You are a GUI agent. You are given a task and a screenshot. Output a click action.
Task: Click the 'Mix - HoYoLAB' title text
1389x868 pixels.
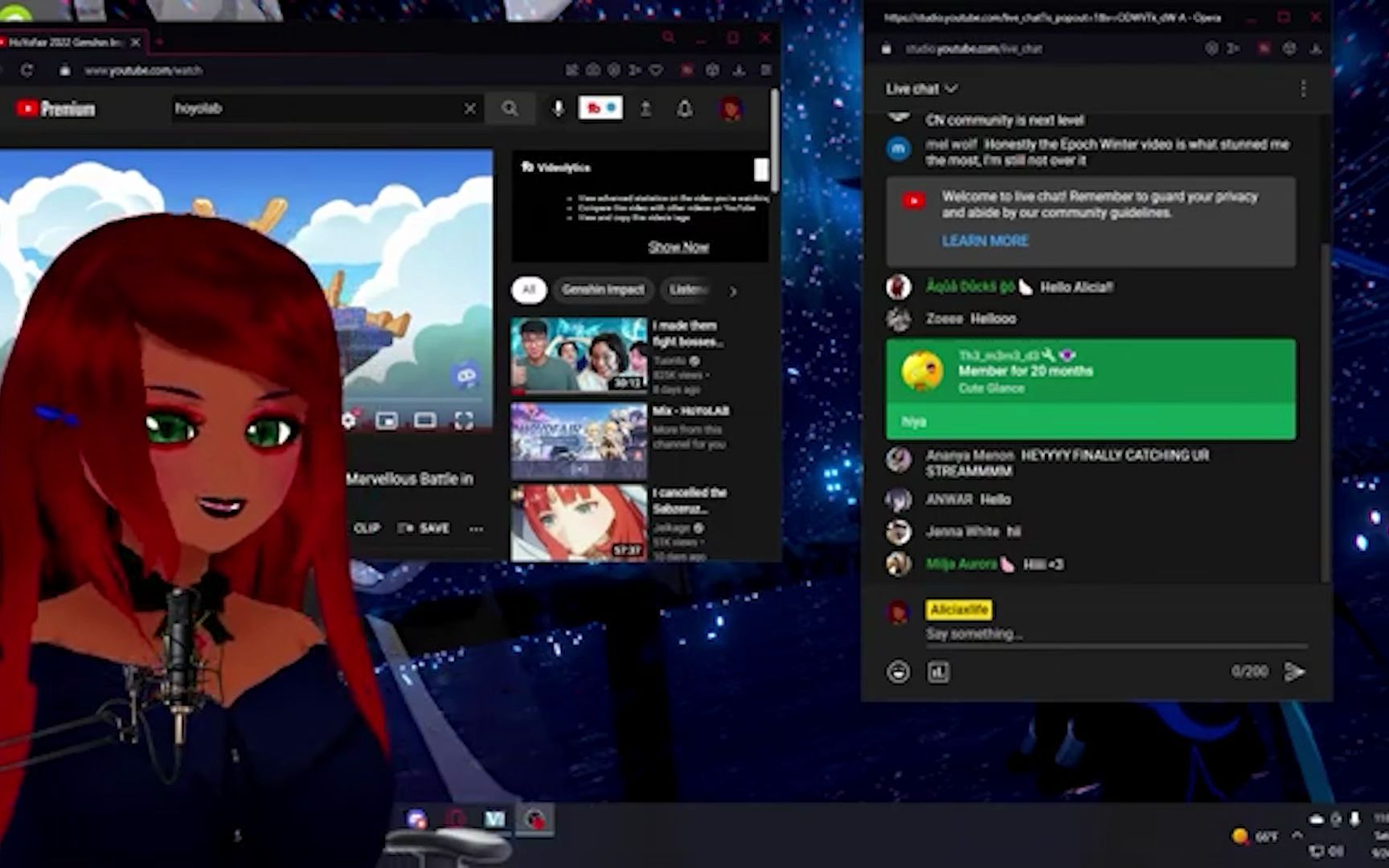tap(690, 411)
